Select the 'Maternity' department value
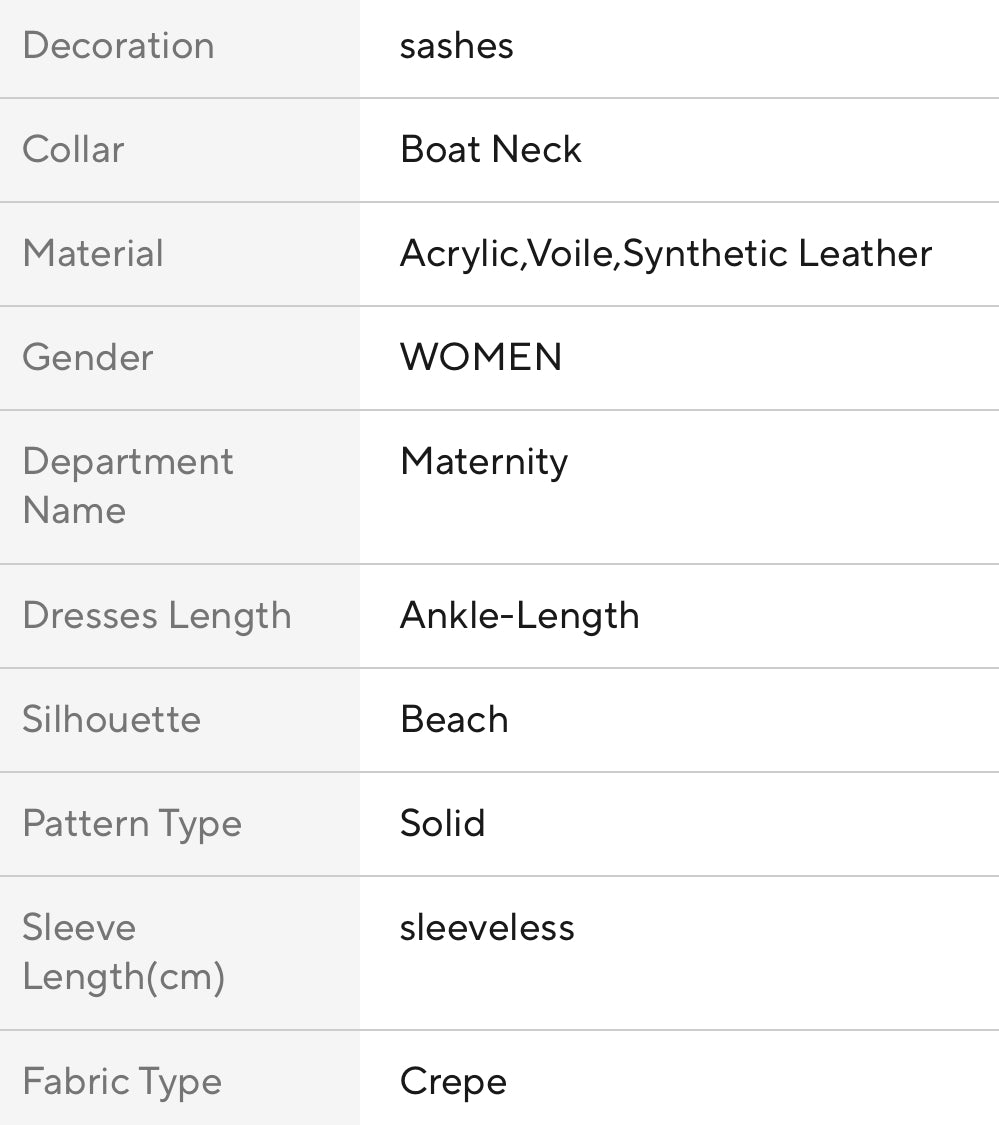This screenshot has height=1125, width=999. (x=484, y=462)
